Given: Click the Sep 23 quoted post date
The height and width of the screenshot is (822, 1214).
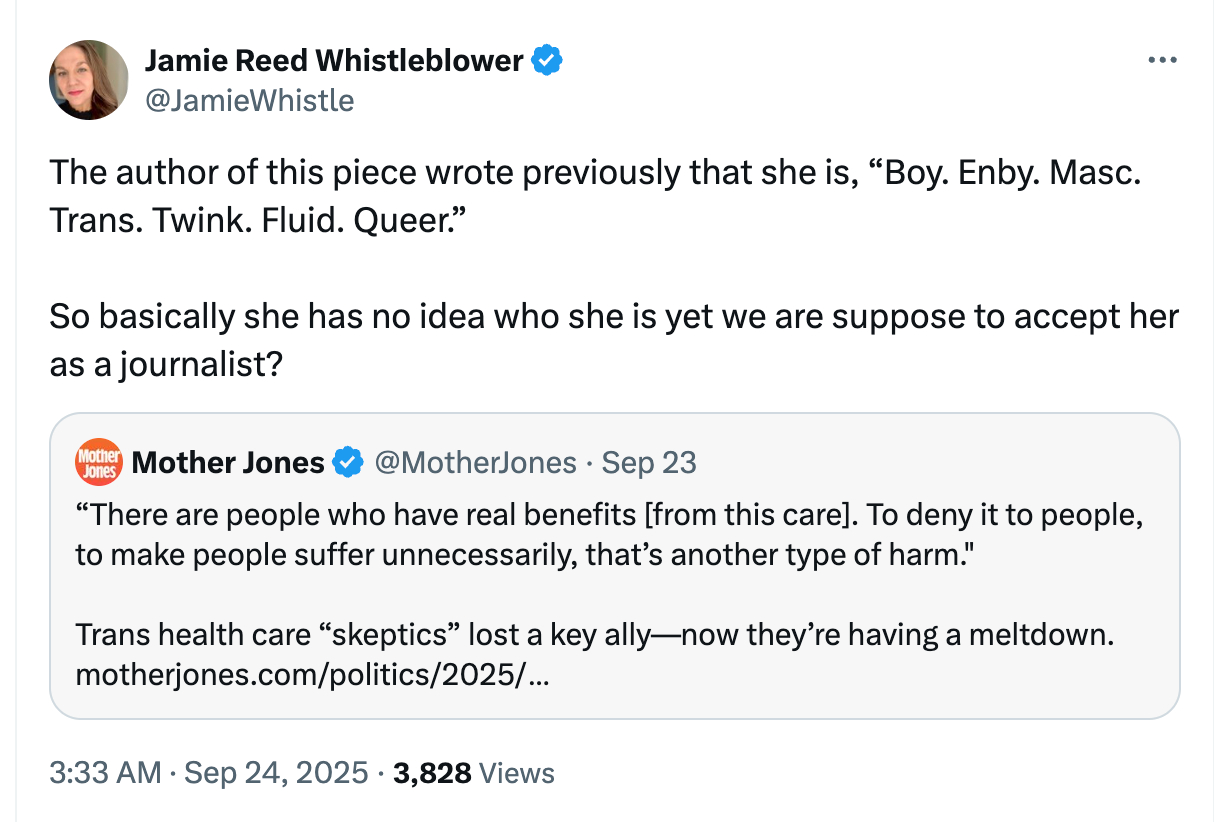Looking at the screenshot, I should [x=650, y=463].
